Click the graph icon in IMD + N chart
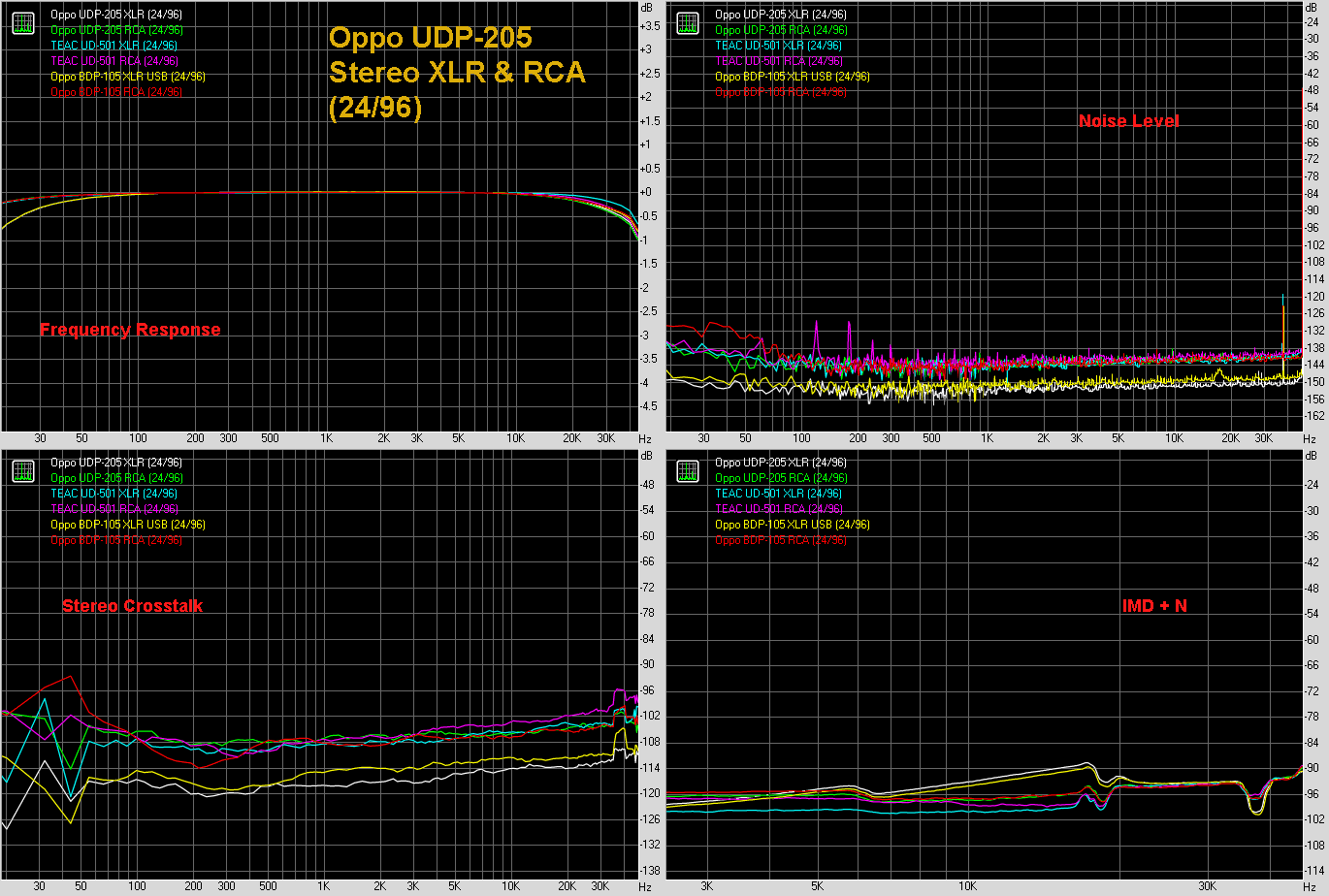1329x896 pixels. point(688,471)
